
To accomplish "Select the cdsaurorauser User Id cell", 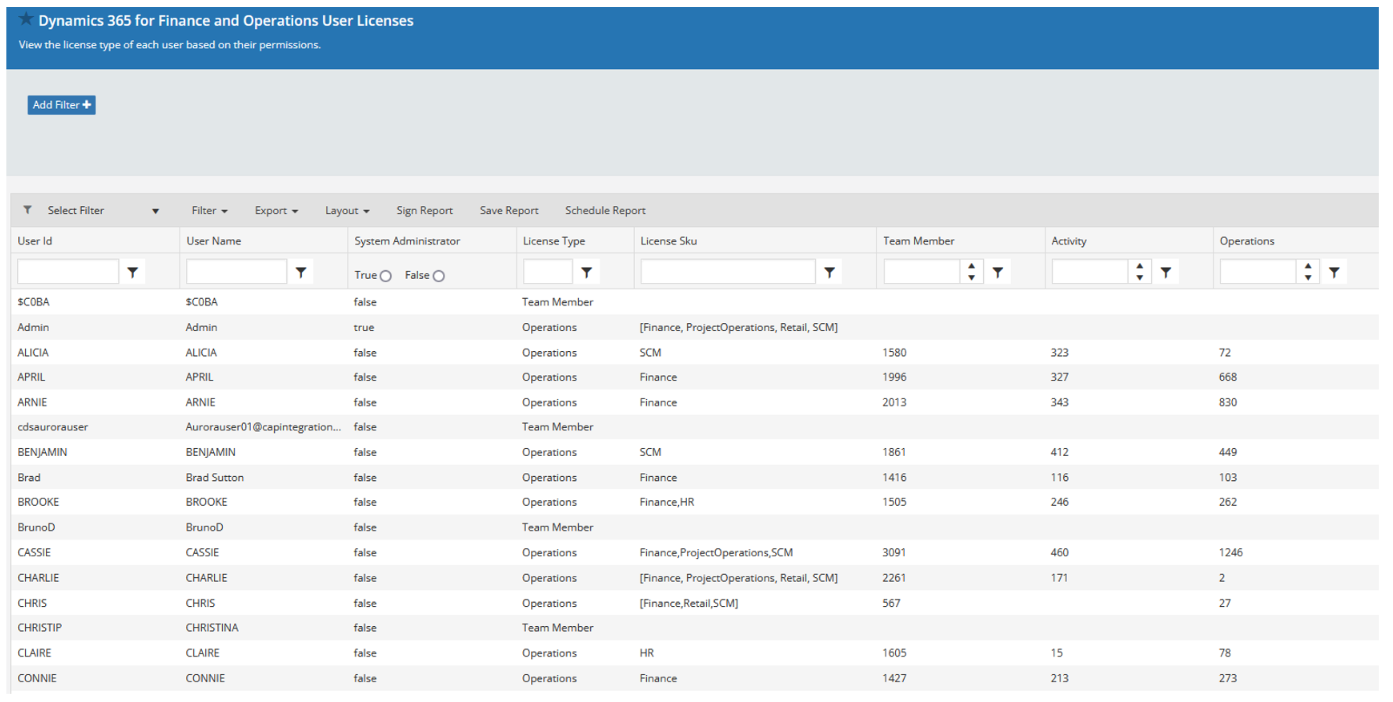I will 53,427.
